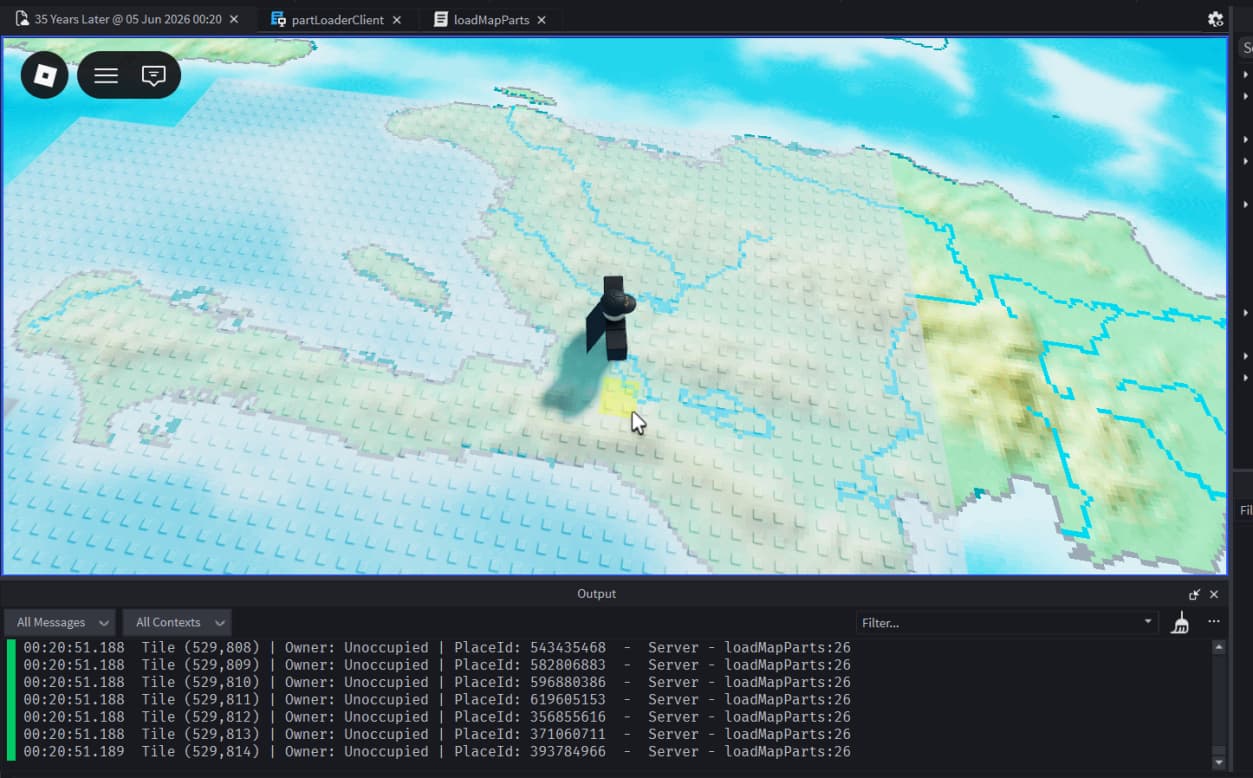Click the Output scrollbar down arrow
1253x778 pixels.
coord(1218,763)
